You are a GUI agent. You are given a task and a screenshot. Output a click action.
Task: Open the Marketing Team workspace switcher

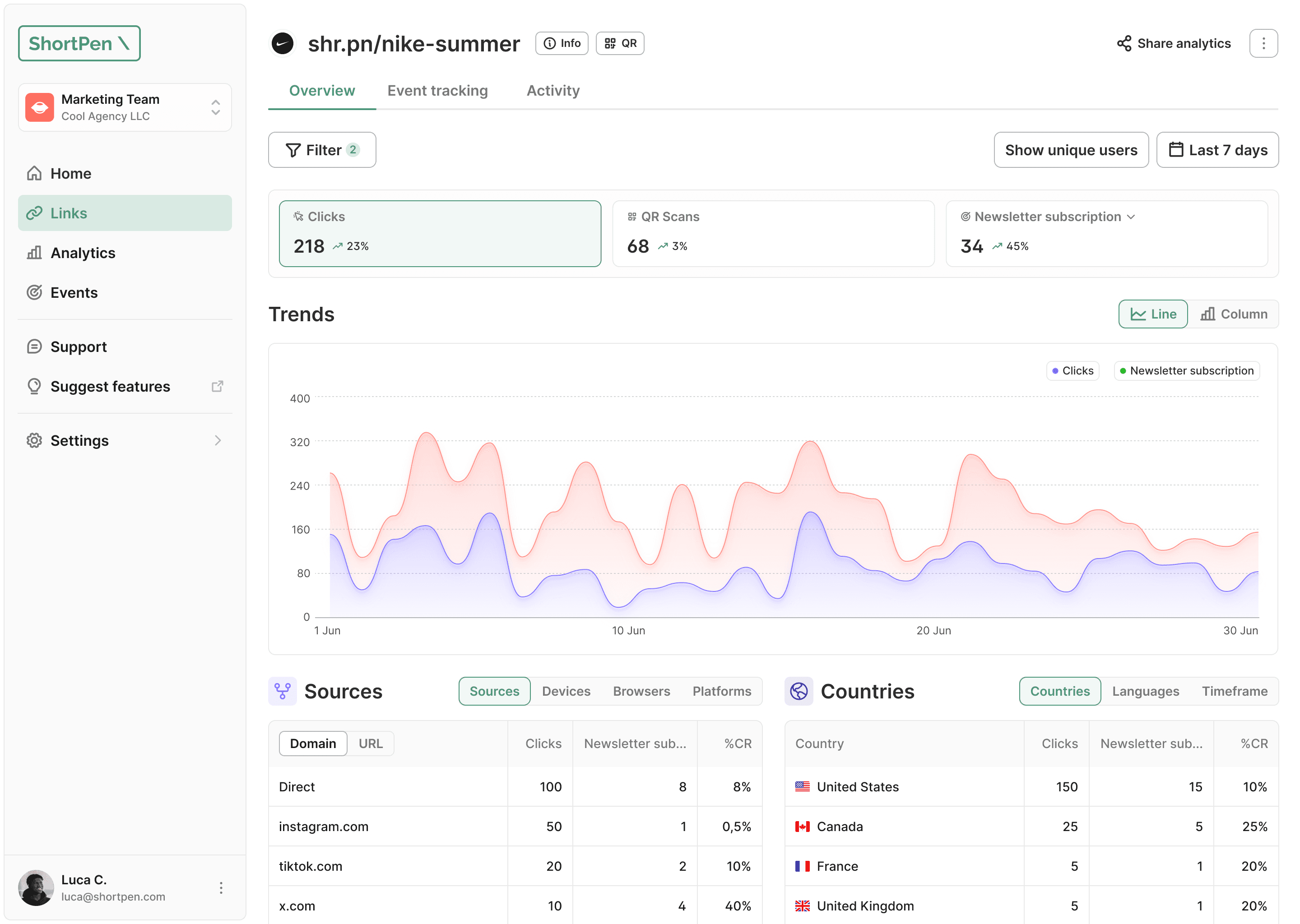pyautogui.click(x=125, y=107)
